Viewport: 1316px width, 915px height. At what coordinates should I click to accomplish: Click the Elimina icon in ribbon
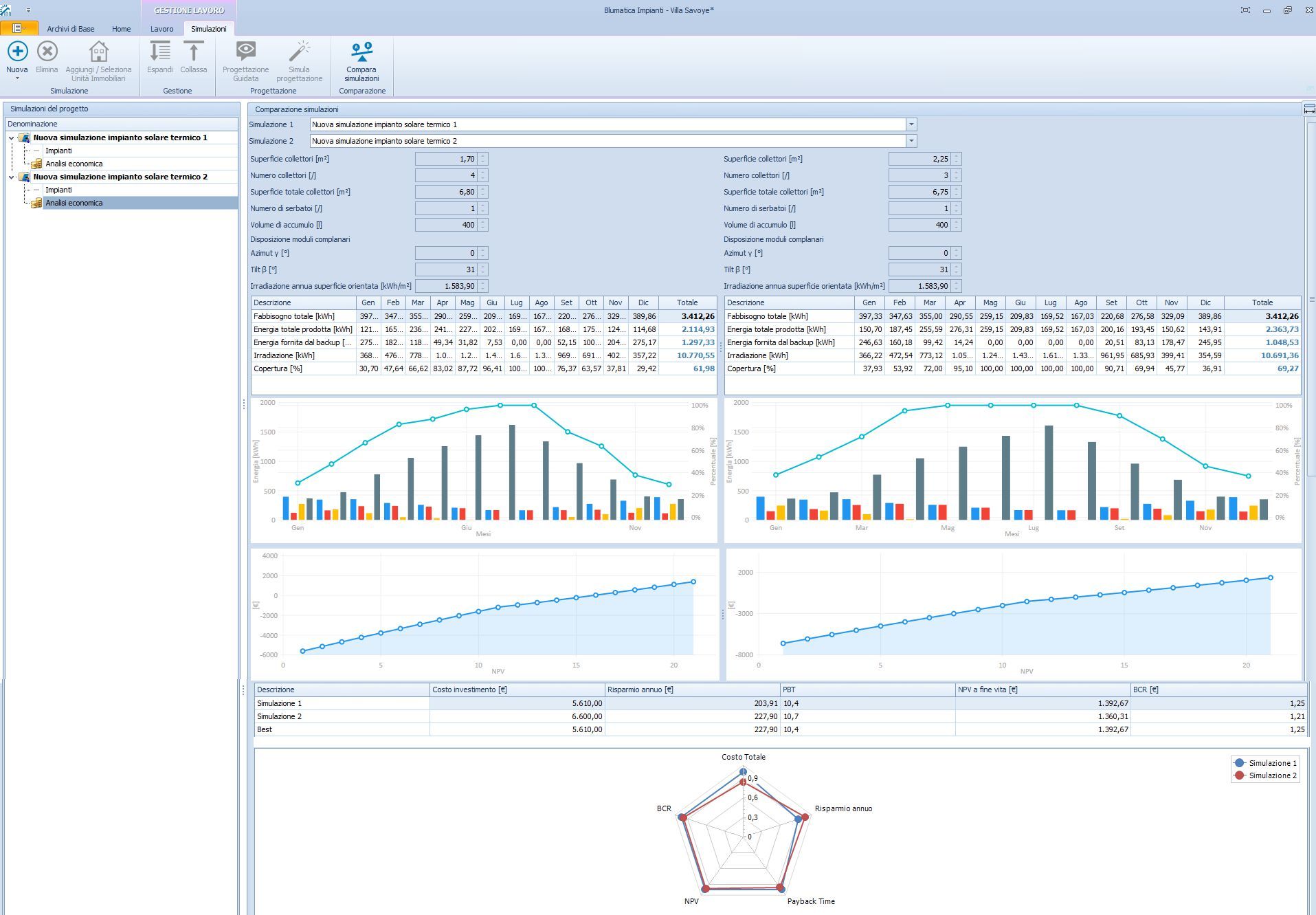(x=47, y=52)
